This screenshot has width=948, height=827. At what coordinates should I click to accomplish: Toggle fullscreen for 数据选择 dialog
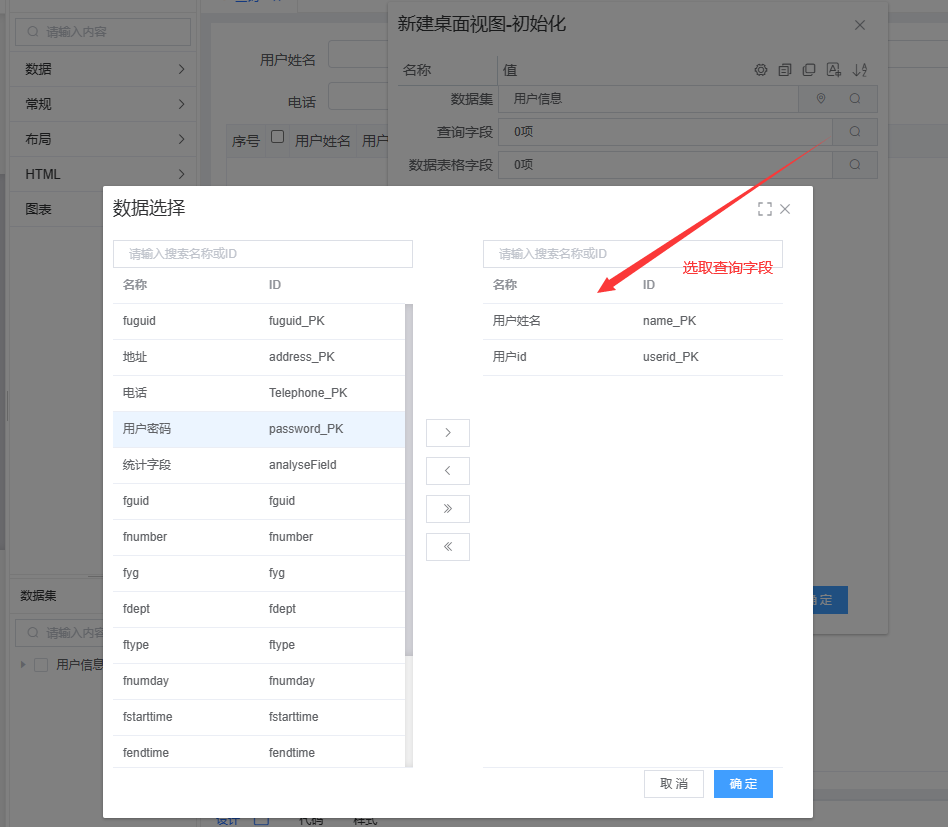(x=765, y=209)
